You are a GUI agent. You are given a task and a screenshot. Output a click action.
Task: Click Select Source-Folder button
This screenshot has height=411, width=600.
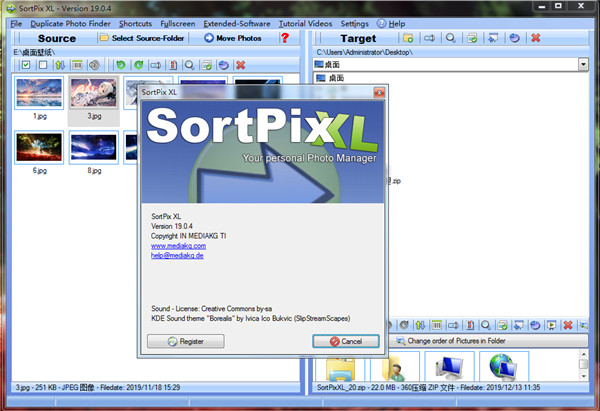[x=143, y=38]
